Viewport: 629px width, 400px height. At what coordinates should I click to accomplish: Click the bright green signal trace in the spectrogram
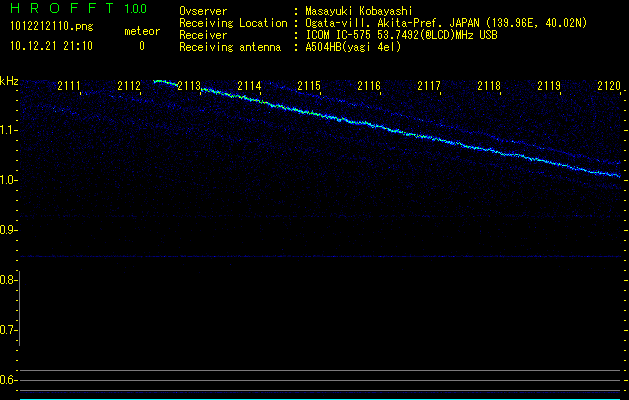[x=387, y=128]
